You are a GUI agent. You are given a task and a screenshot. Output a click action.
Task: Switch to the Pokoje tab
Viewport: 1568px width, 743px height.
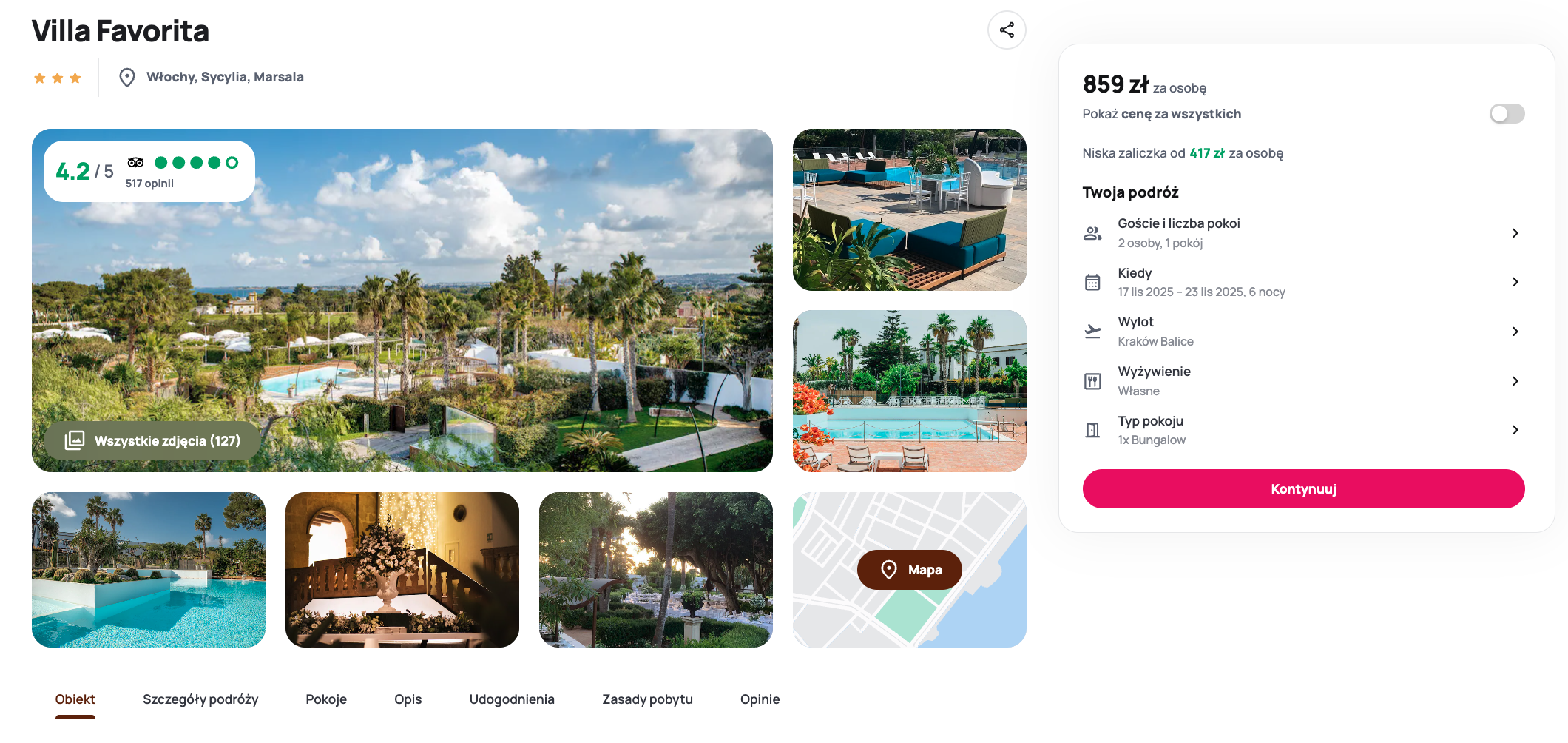point(326,699)
